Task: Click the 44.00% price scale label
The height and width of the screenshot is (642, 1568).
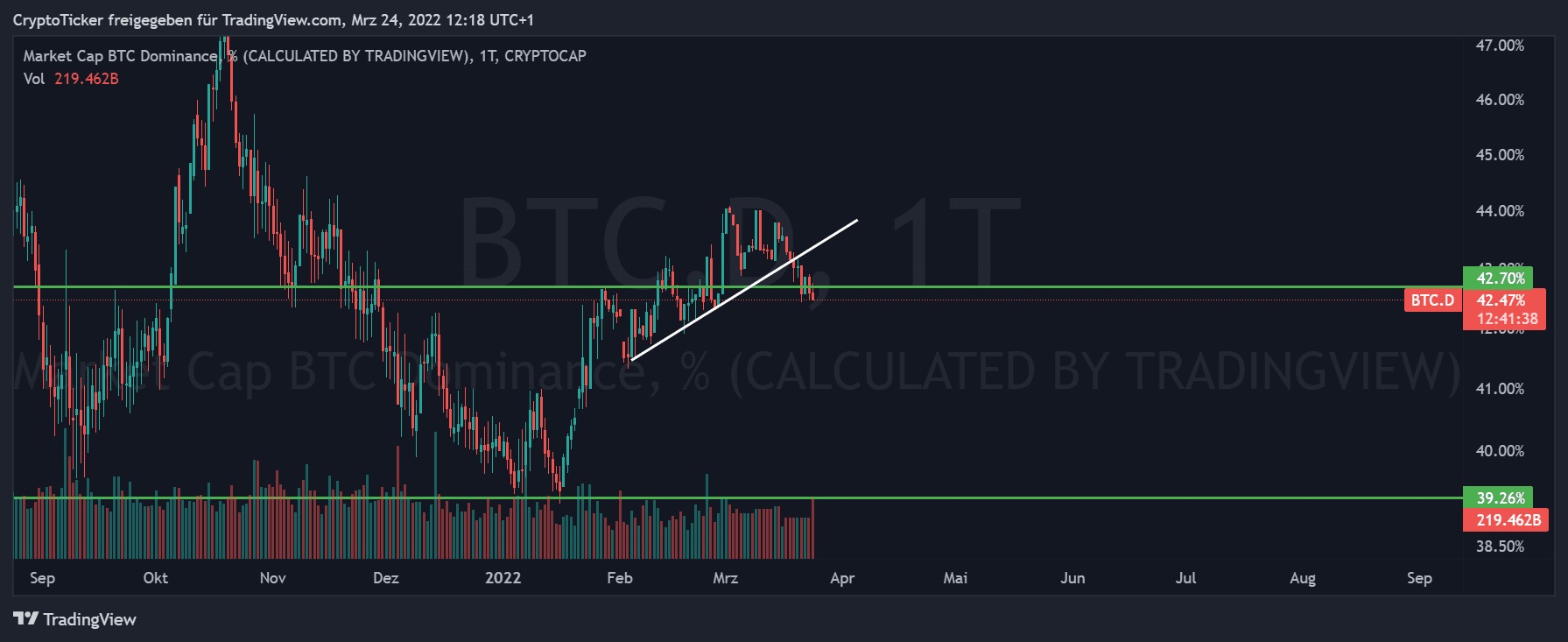Action: pos(1499,211)
